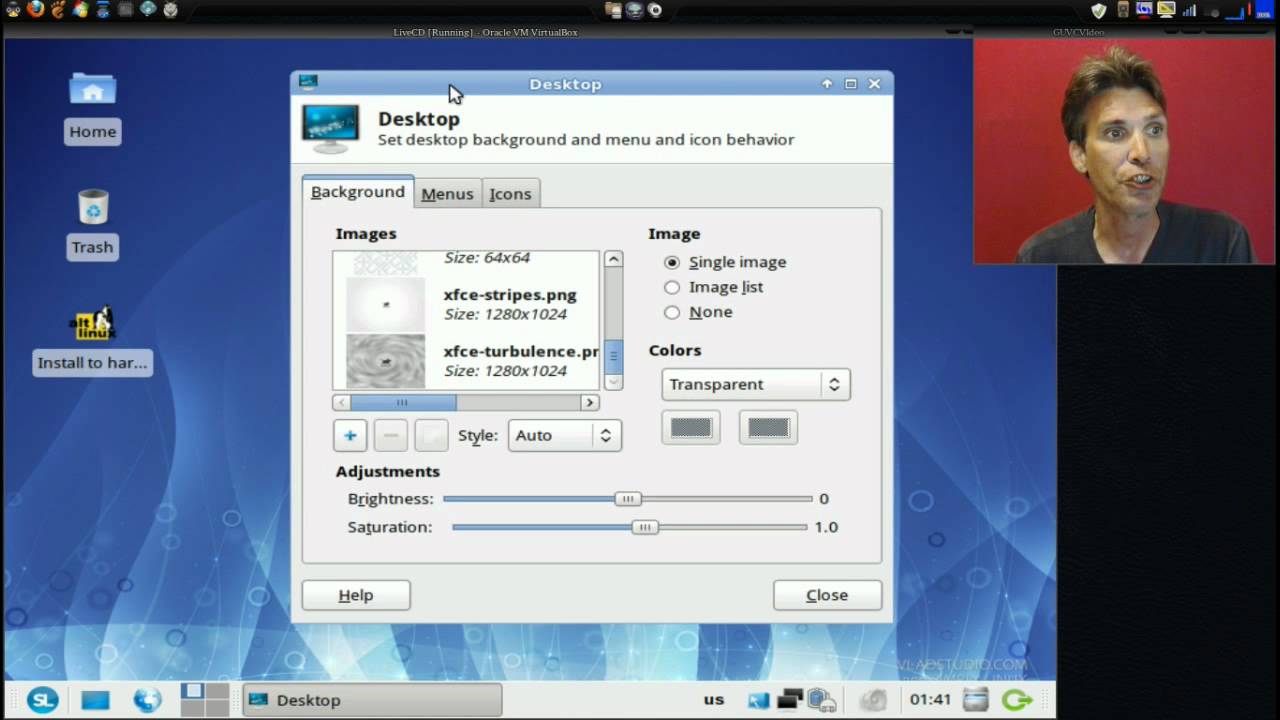Switch to the Background tab
The image size is (1280, 720).
pos(358,192)
